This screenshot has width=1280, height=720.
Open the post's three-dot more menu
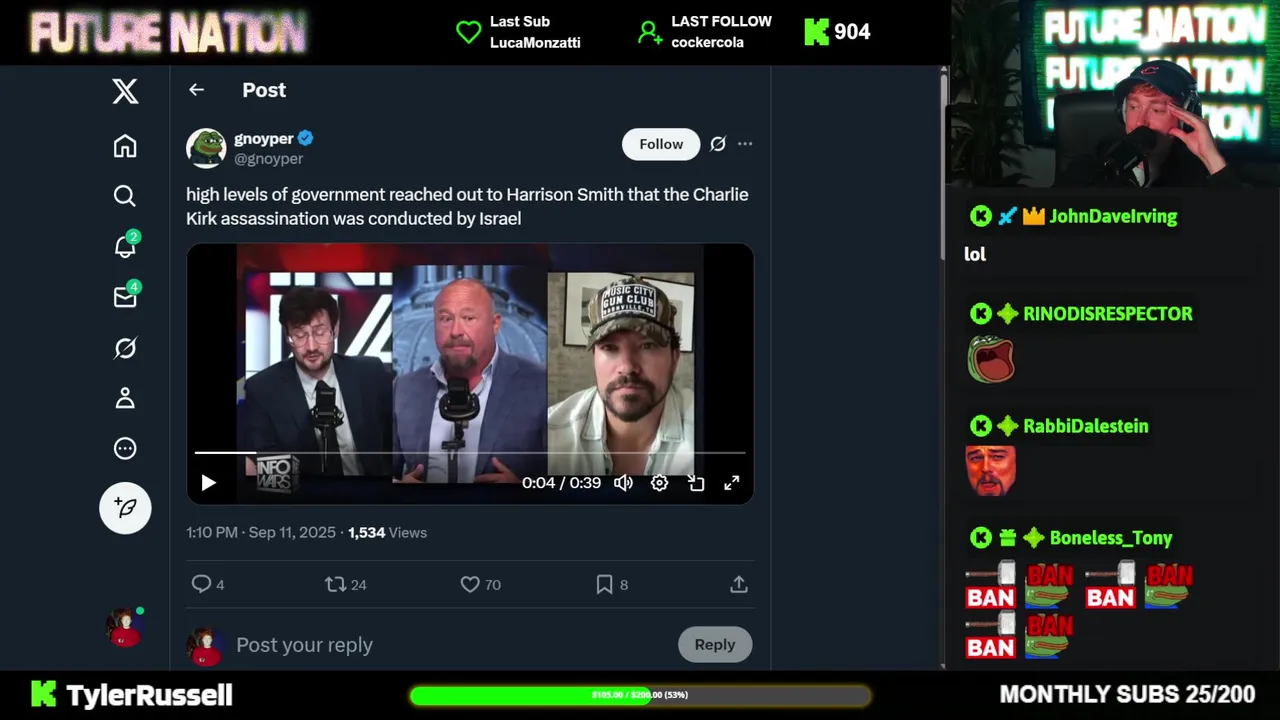tap(745, 144)
